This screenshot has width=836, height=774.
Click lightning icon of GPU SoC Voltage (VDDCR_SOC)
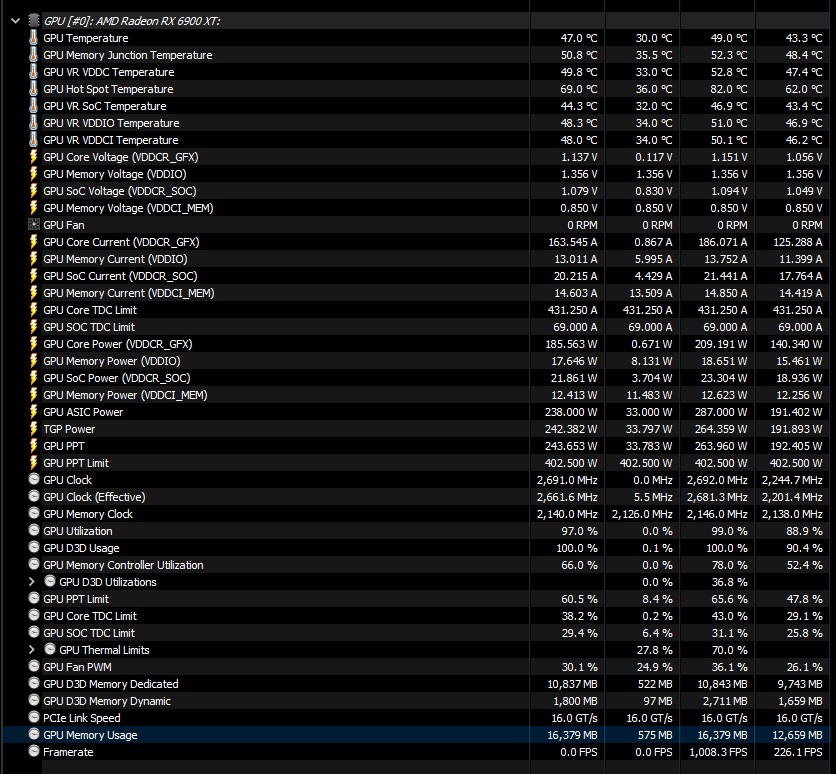pyautogui.click(x=33, y=191)
